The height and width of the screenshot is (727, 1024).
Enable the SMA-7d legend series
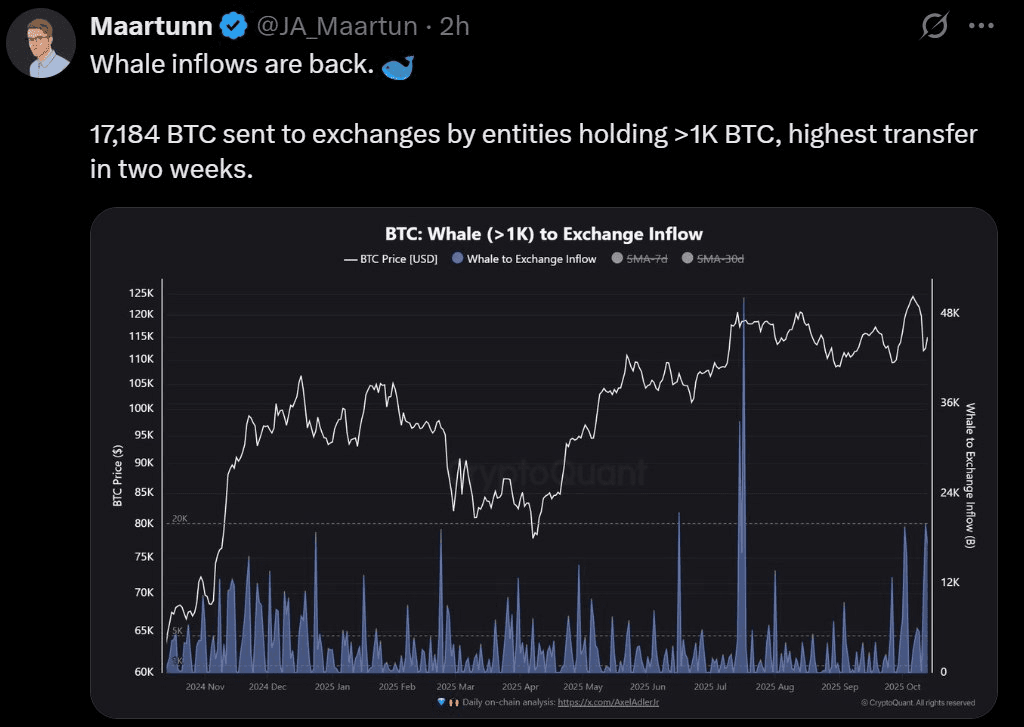tap(639, 259)
